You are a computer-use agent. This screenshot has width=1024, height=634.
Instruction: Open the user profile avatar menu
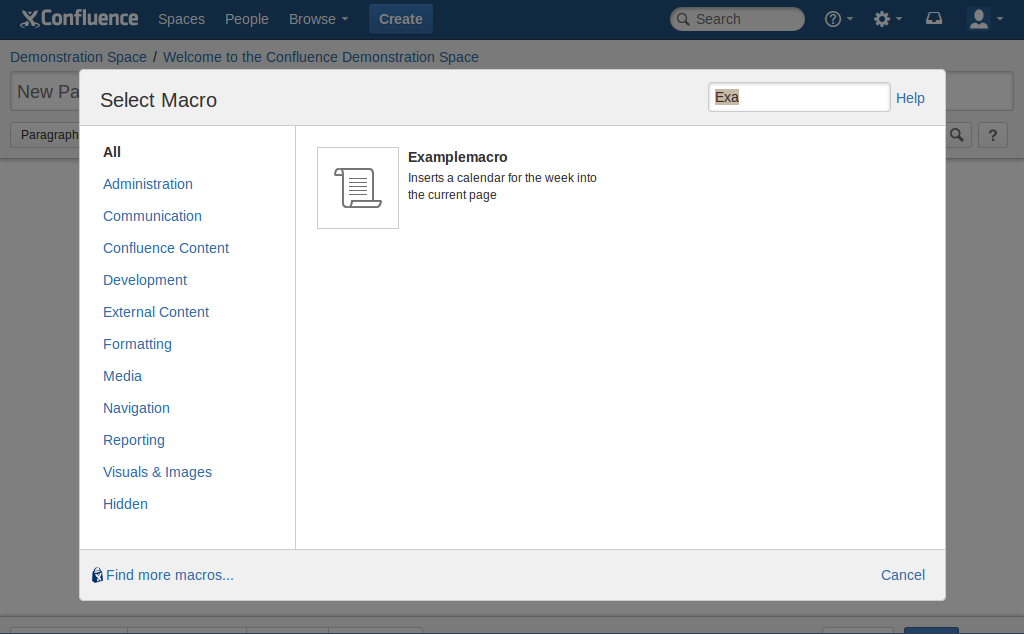pos(985,19)
